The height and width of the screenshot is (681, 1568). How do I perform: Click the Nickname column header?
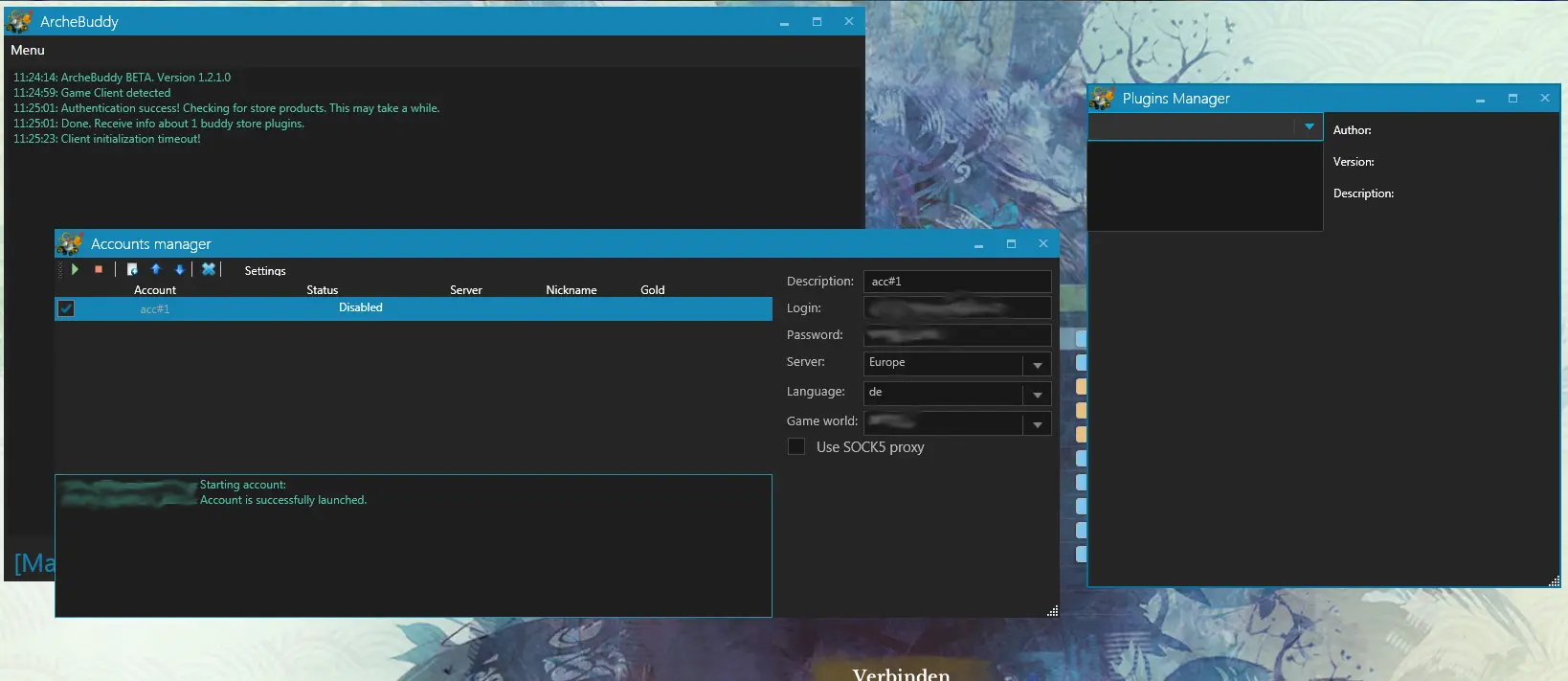[571, 290]
